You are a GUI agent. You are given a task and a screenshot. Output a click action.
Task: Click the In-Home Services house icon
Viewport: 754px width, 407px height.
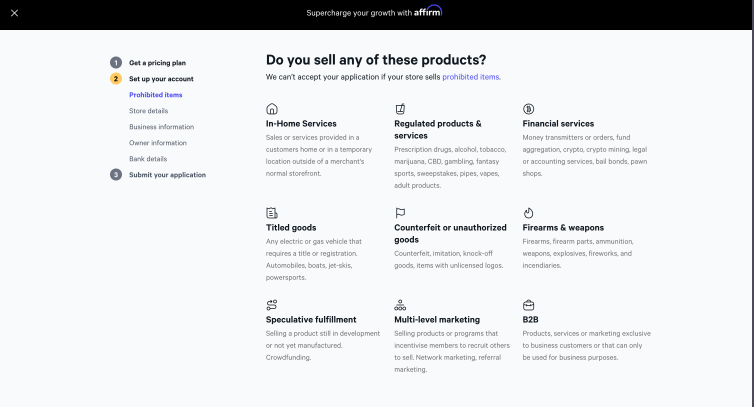click(272, 109)
